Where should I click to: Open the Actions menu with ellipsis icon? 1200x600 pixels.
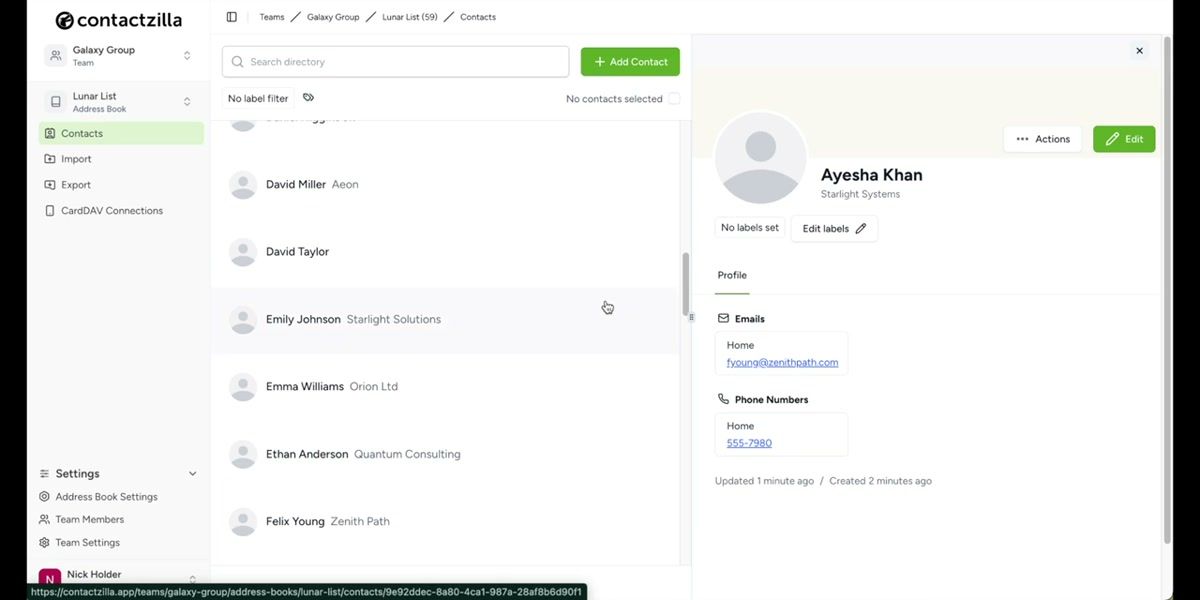(x=1023, y=138)
